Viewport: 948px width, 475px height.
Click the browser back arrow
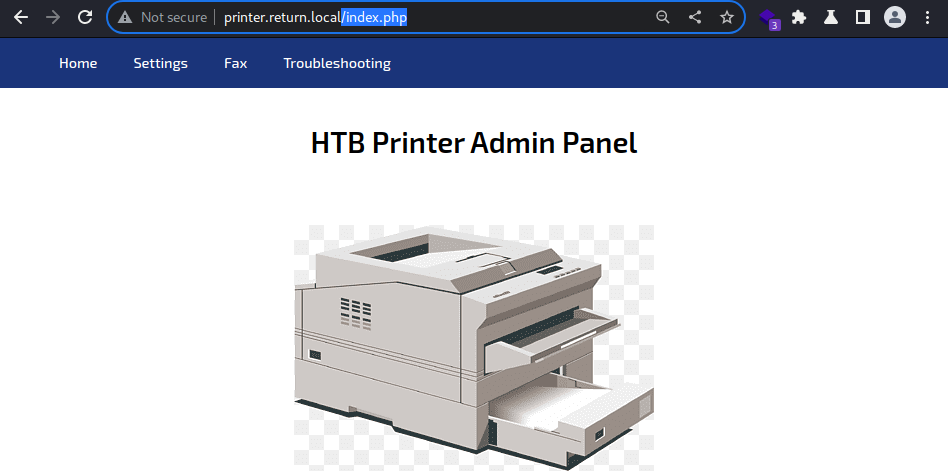(21, 18)
